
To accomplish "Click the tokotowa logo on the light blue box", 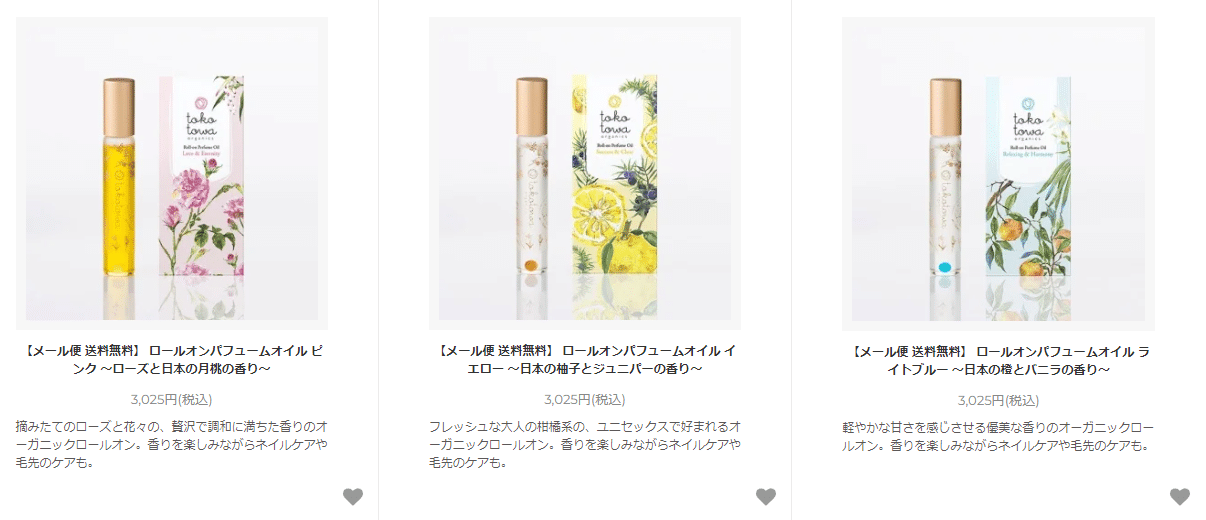I will pyautogui.click(x=1025, y=116).
